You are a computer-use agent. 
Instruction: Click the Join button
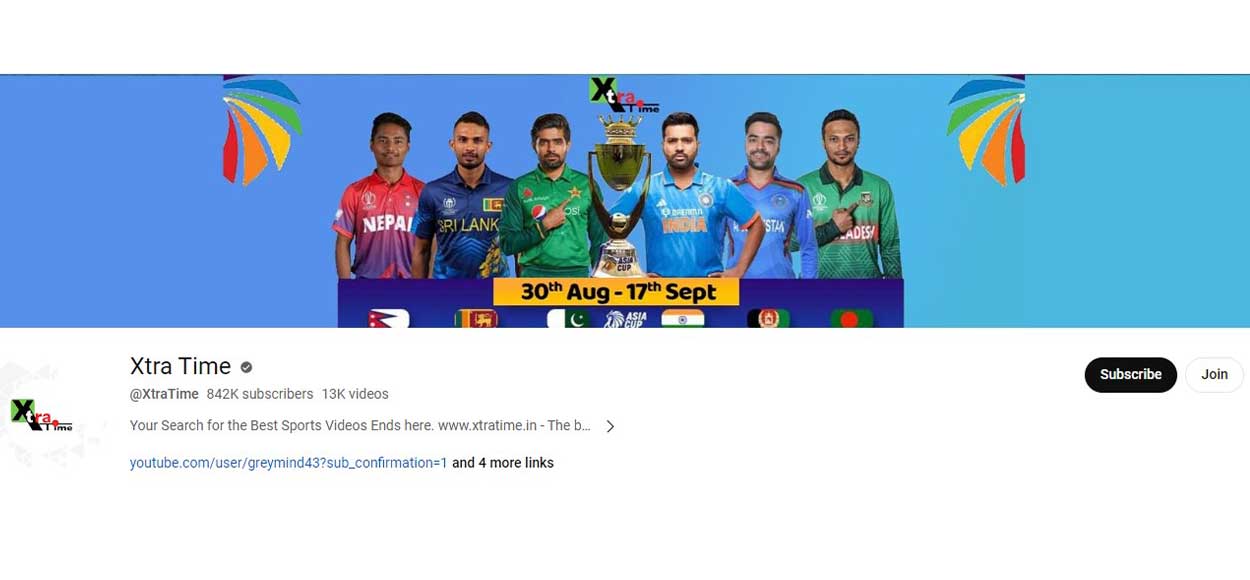tap(1214, 374)
